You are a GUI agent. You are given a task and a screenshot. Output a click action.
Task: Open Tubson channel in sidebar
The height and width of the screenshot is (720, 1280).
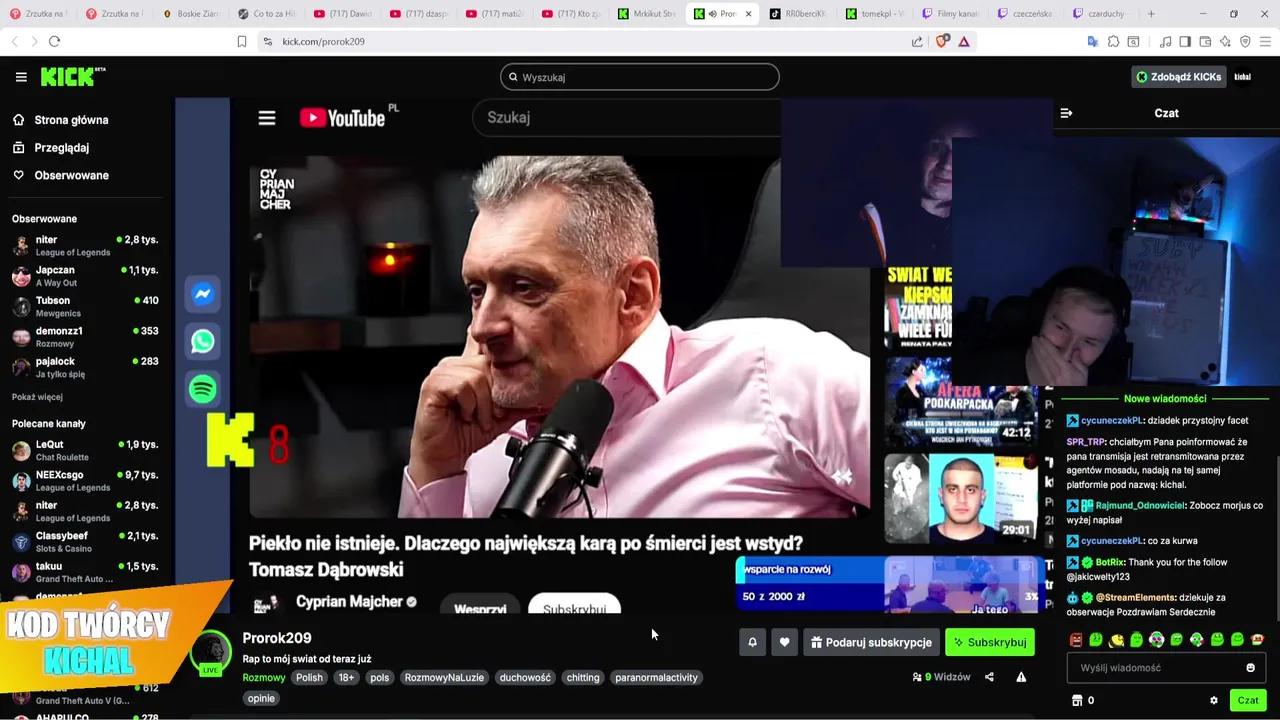coord(85,306)
